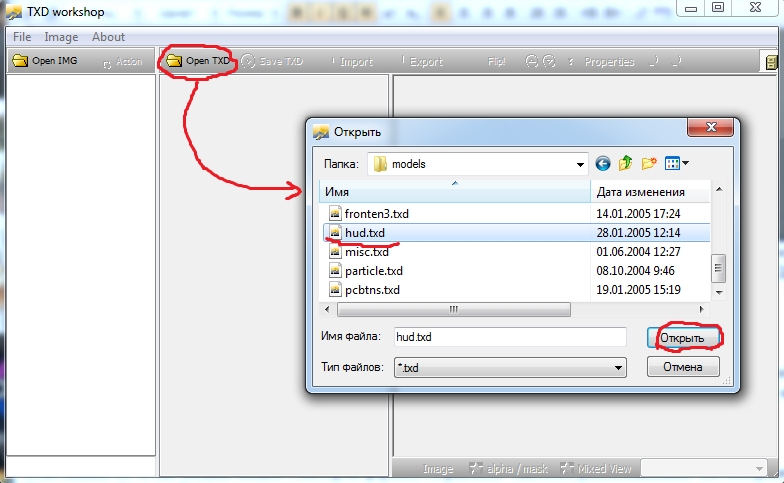This screenshot has width=784, height=483.
Task: Open the File menu
Action: 22,37
